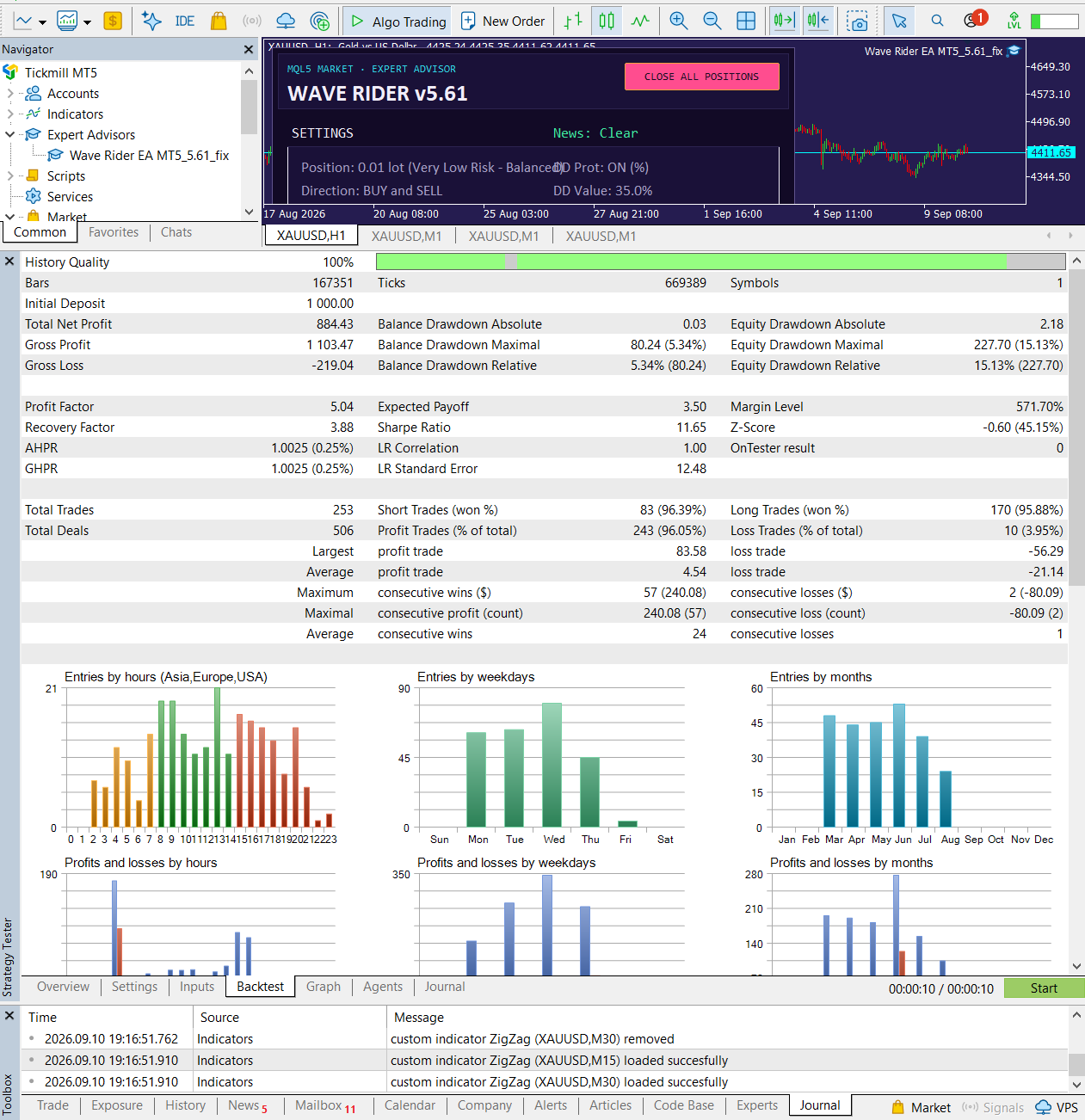This screenshot has width=1085, height=1120.
Task: Toggle chart shift from right edge
Action: (818, 21)
